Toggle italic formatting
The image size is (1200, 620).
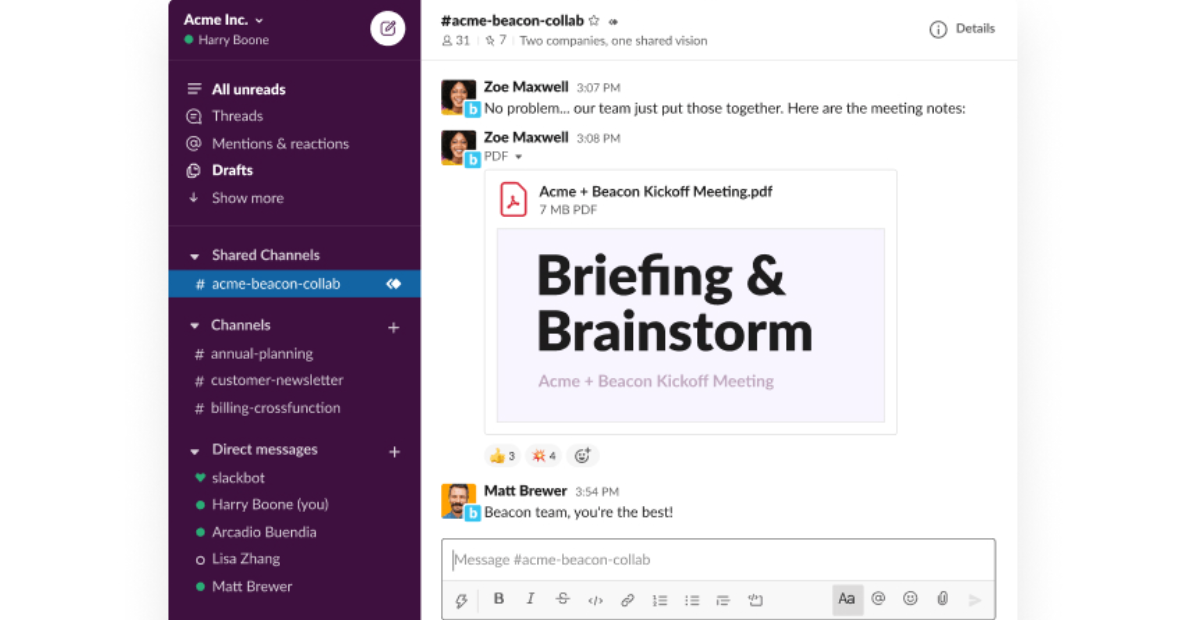[x=530, y=599]
